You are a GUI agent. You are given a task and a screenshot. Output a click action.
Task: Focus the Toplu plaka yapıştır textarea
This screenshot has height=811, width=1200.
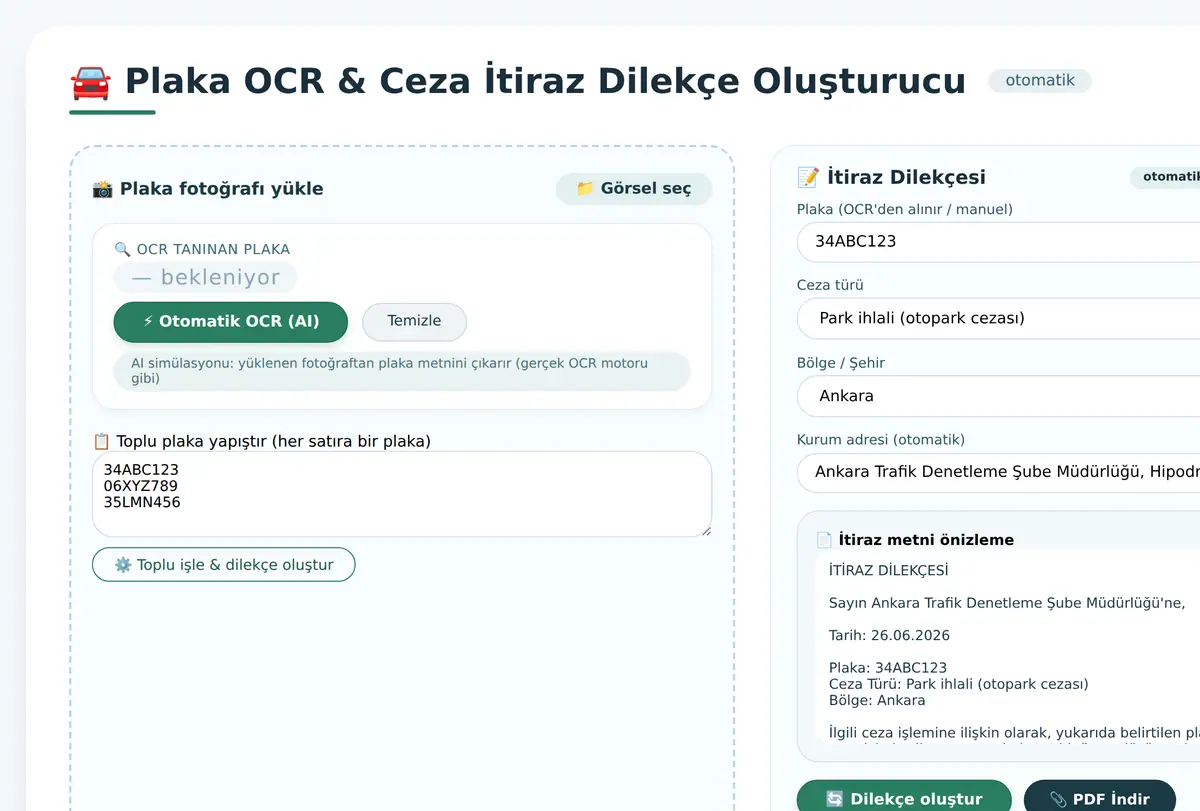(x=402, y=494)
